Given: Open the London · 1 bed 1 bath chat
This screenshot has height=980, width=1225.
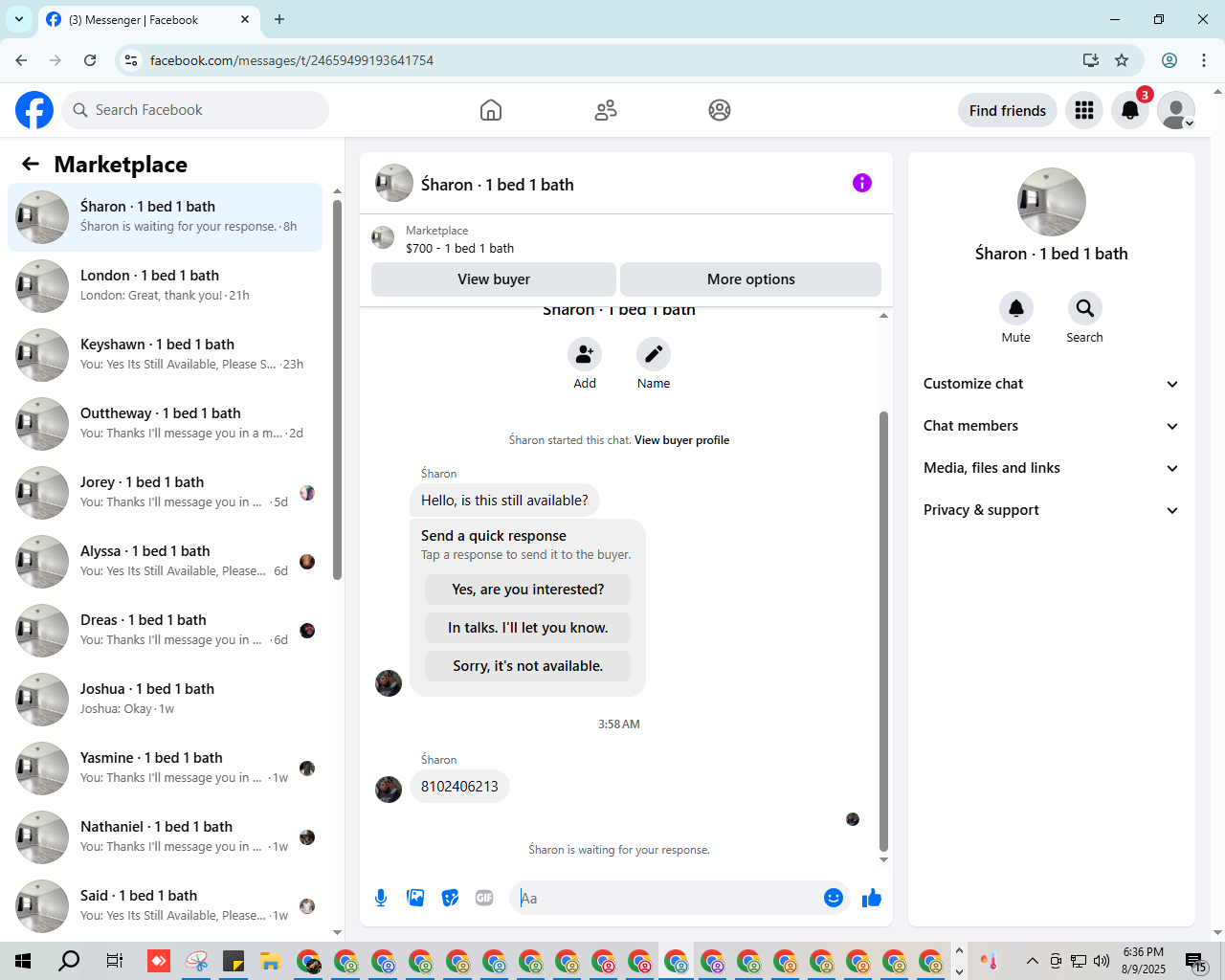Looking at the screenshot, I should click(166, 286).
